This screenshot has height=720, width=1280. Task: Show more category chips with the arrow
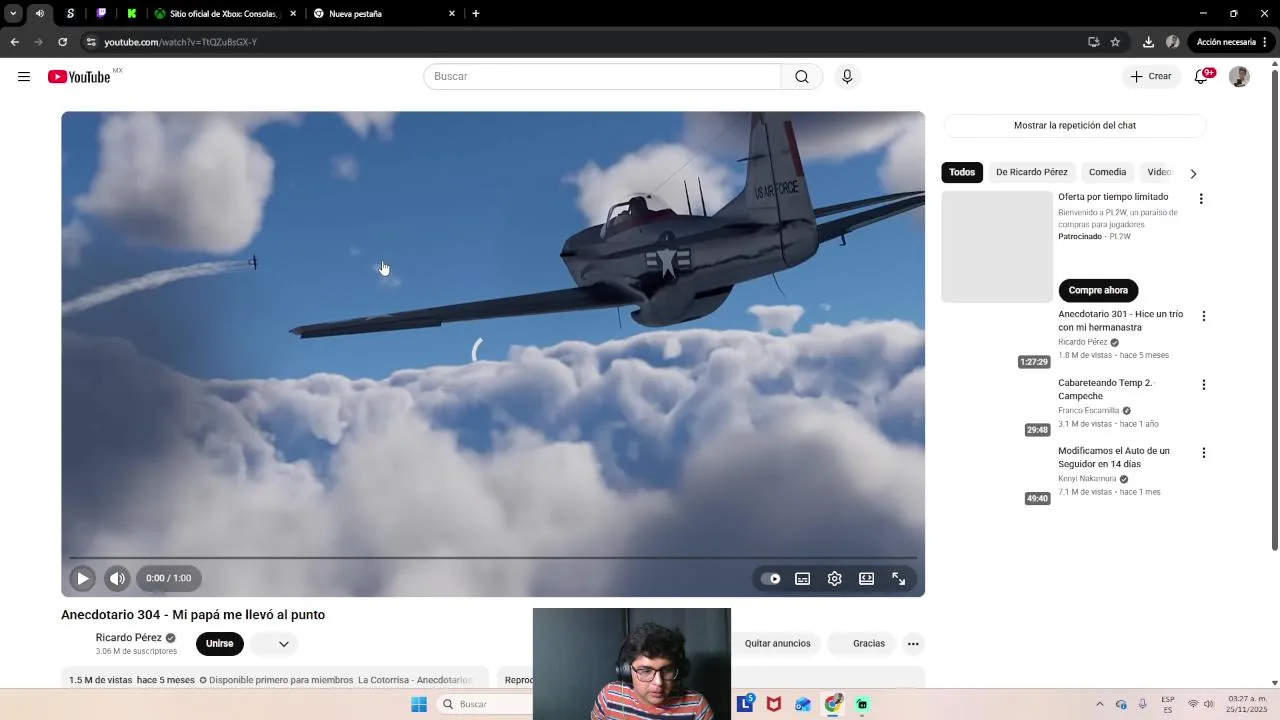(x=1193, y=173)
